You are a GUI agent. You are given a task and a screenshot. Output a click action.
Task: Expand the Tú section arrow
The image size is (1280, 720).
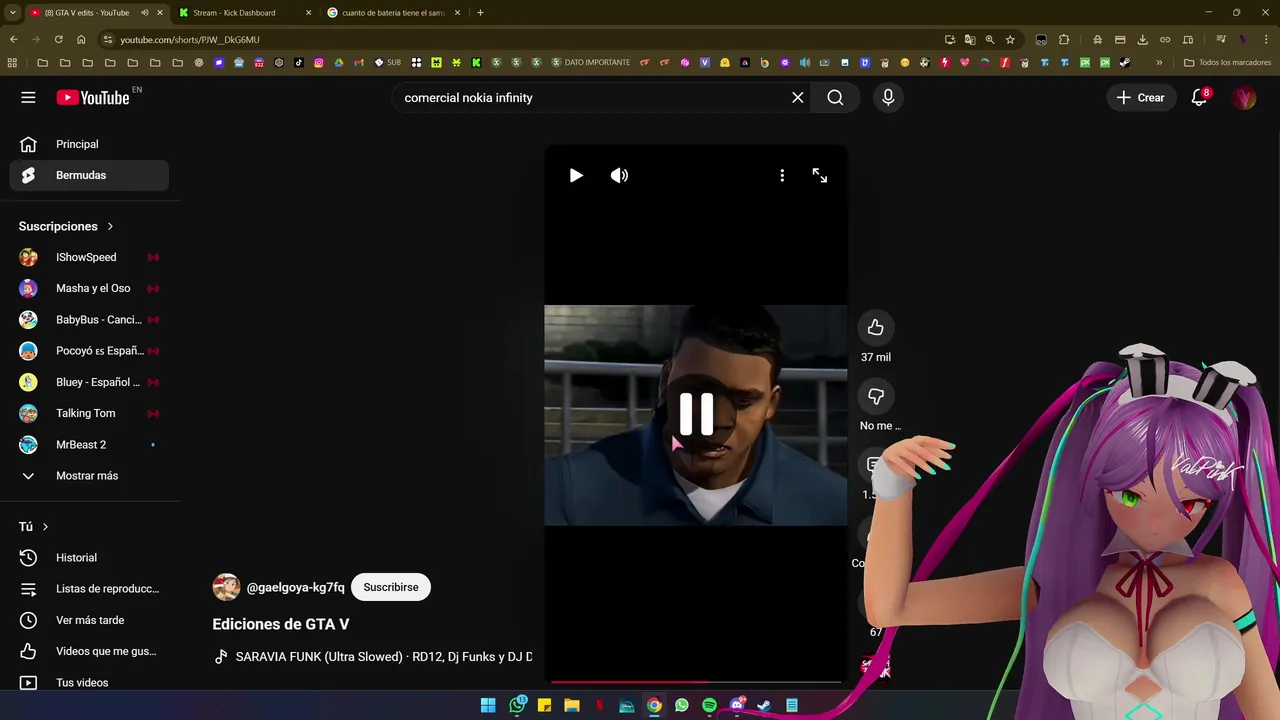[x=45, y=526]
